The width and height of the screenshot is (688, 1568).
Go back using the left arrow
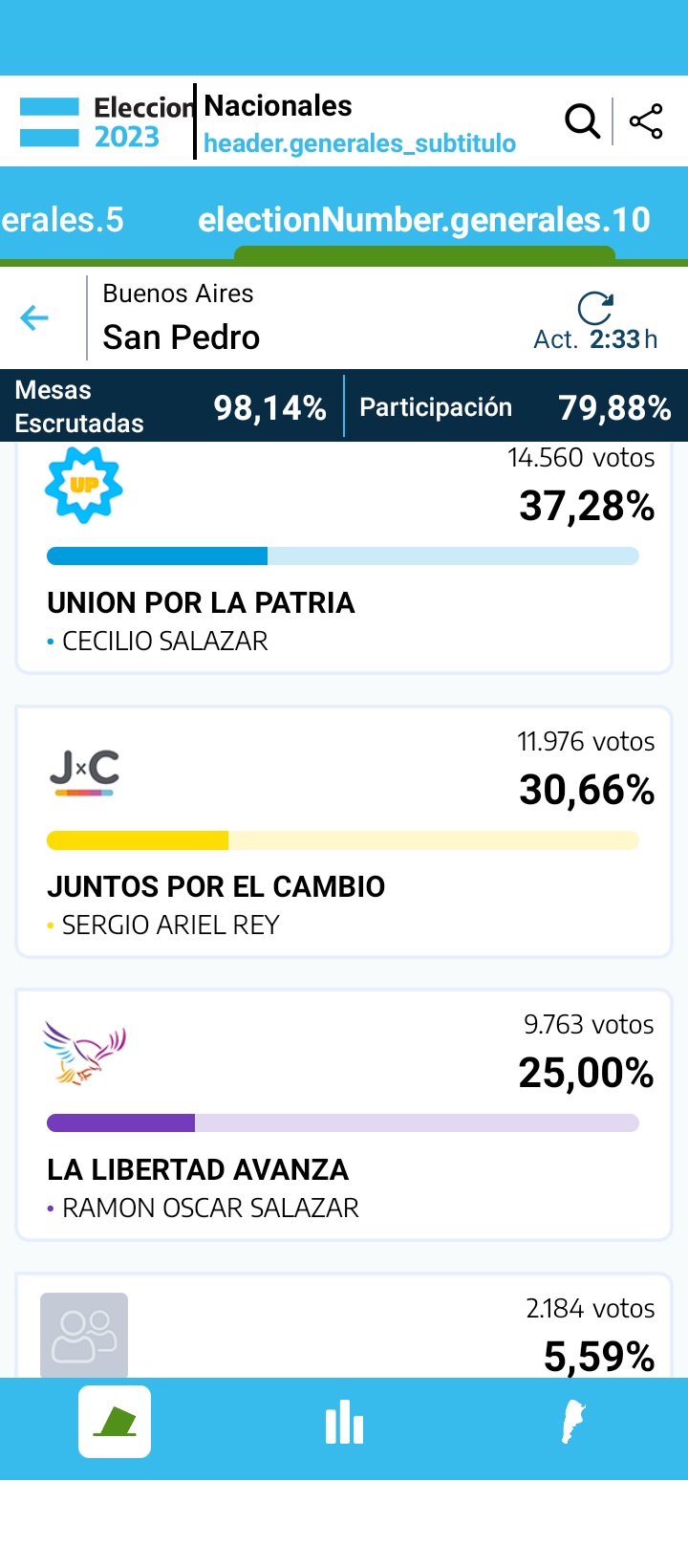pos(34,317)
